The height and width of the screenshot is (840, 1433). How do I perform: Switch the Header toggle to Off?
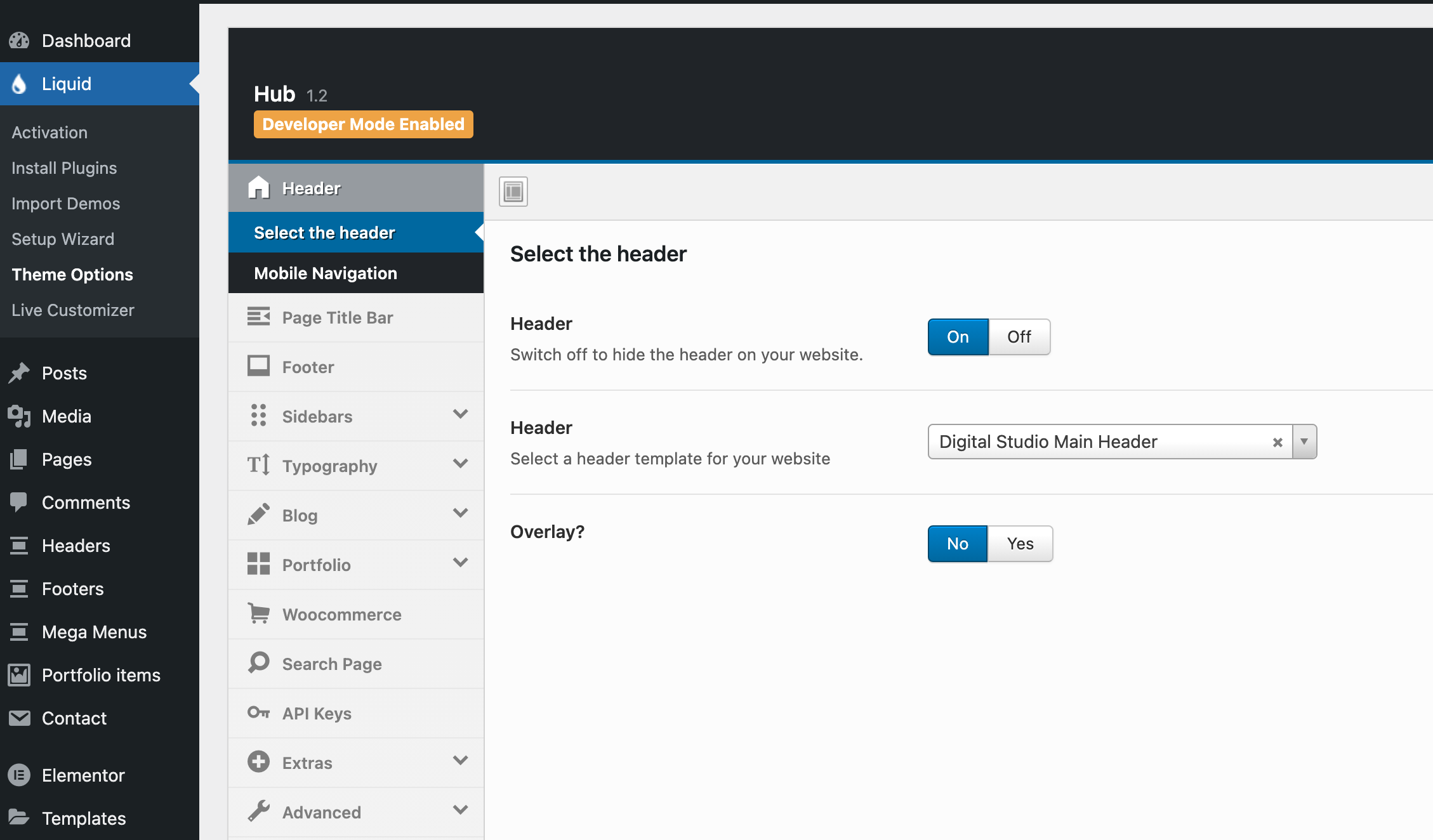1019,337
